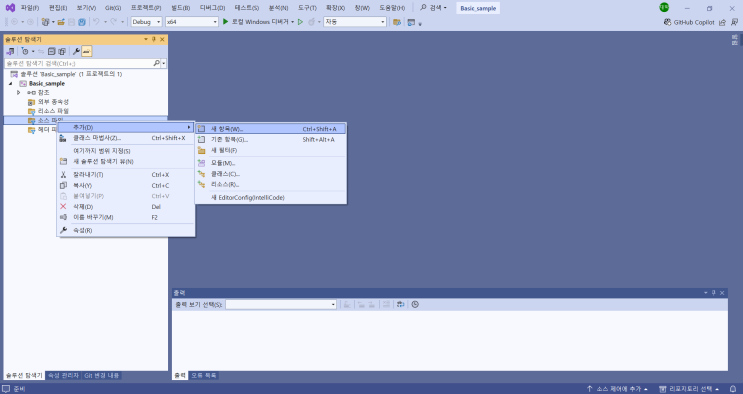Click the Show All Files icon in Solution Explorer

pos(62,51)
